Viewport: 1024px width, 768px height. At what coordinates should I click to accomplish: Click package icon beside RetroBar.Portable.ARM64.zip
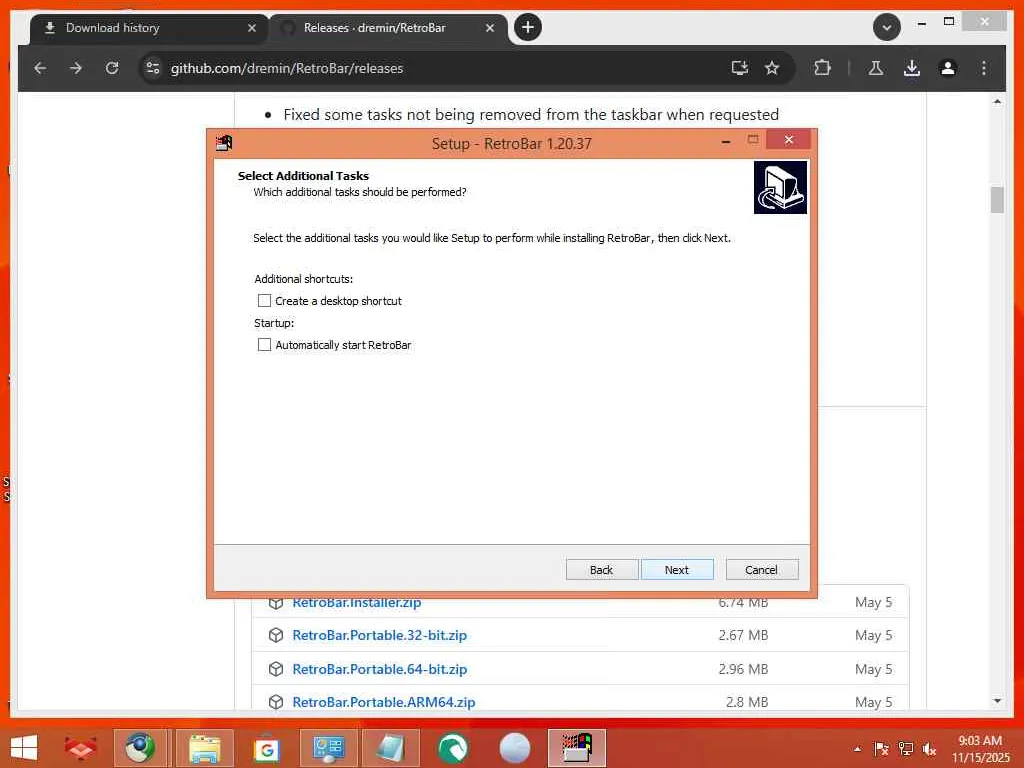(x=276, y=702)
